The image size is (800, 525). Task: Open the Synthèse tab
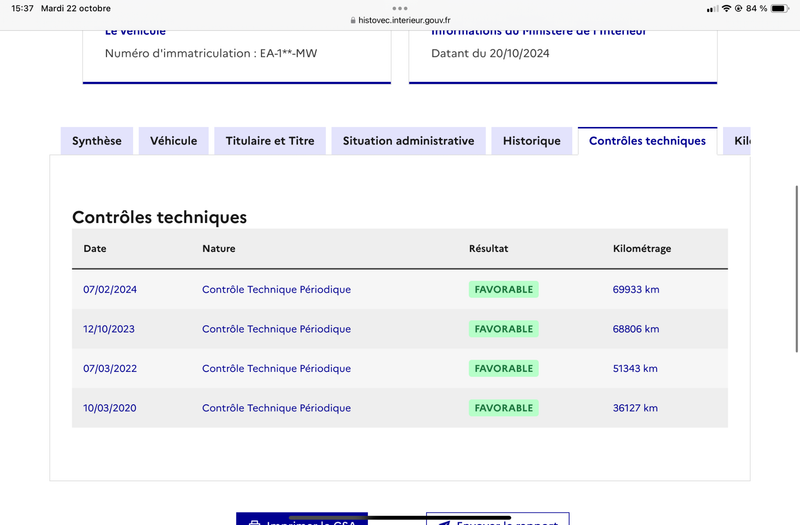pos(96,141)
